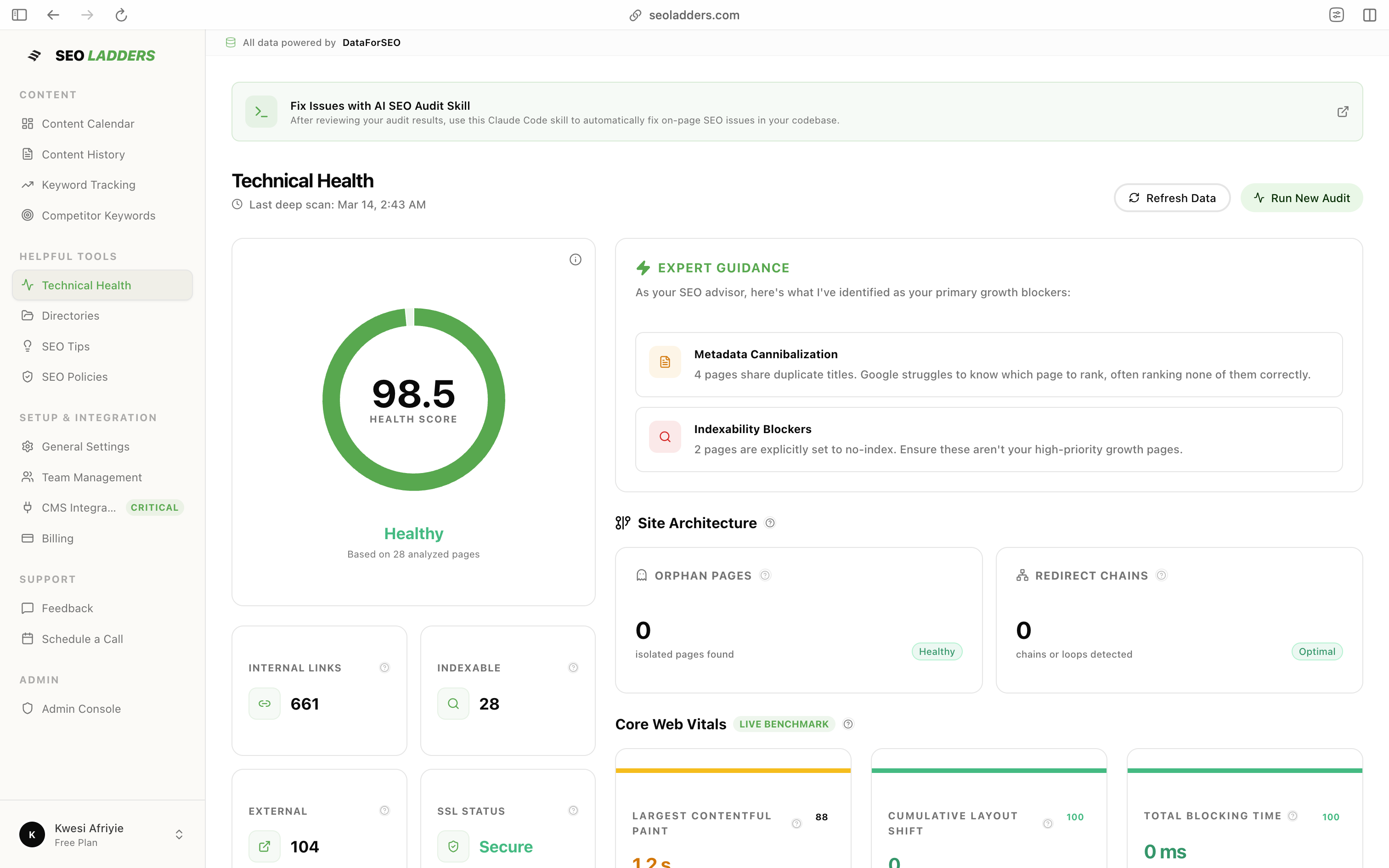The image size is (1389, 868).
Task: Click the health score info icon
Action: pyautogui.click(x=575, y=259)
